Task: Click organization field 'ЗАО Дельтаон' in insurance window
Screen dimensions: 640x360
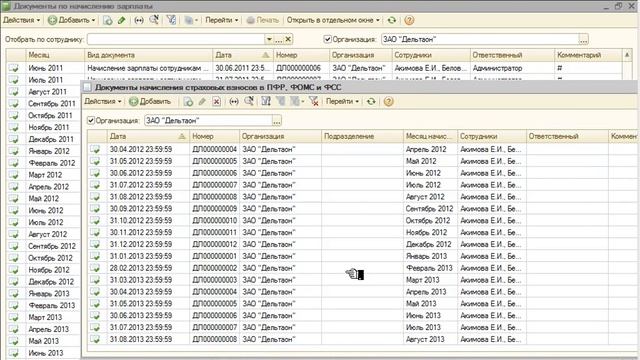Action: click(x=209, y=120)
